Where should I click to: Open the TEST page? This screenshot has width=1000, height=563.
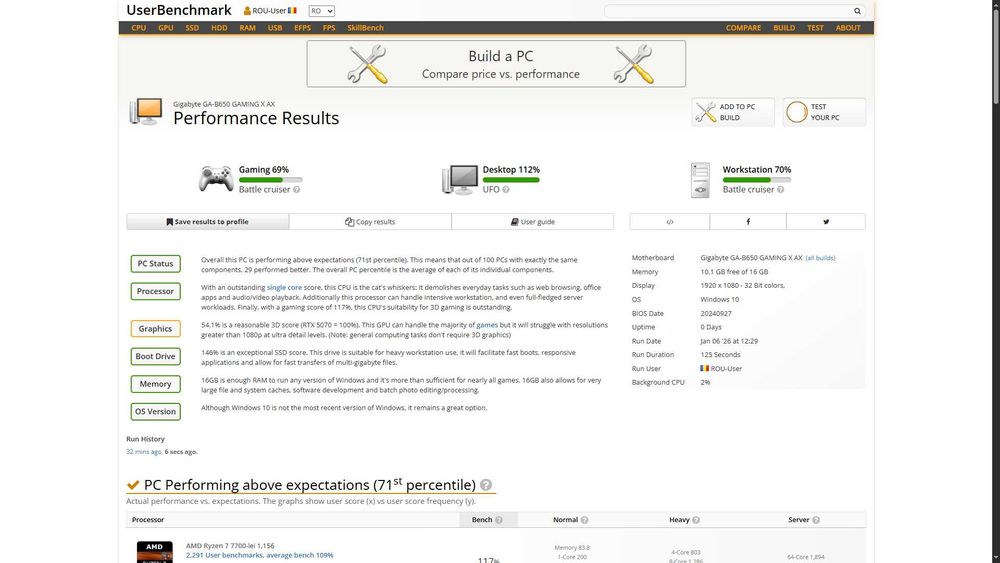pyautogui.click(x=815, y=28)
